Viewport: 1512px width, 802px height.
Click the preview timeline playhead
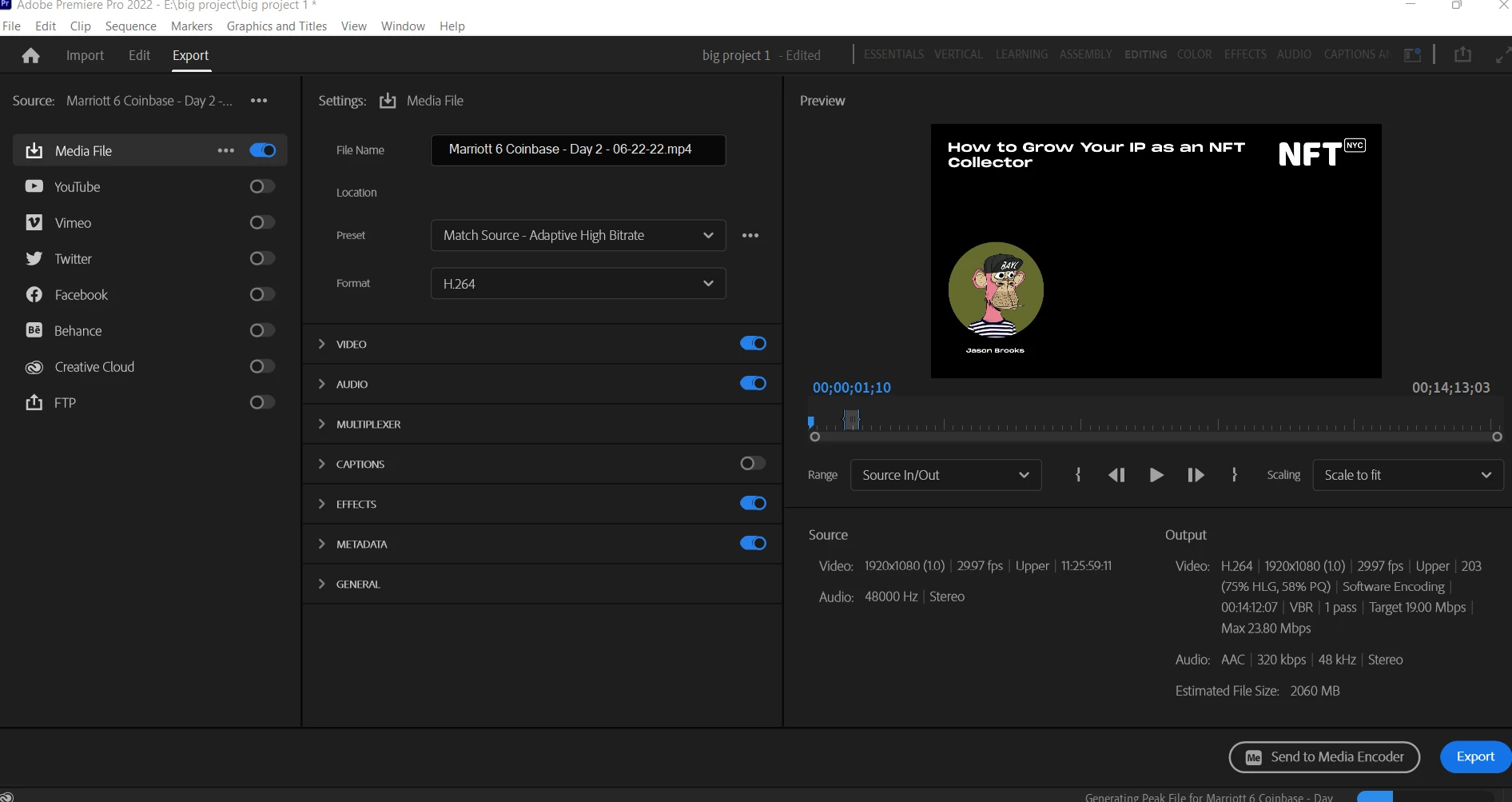(x=811, y=421)
